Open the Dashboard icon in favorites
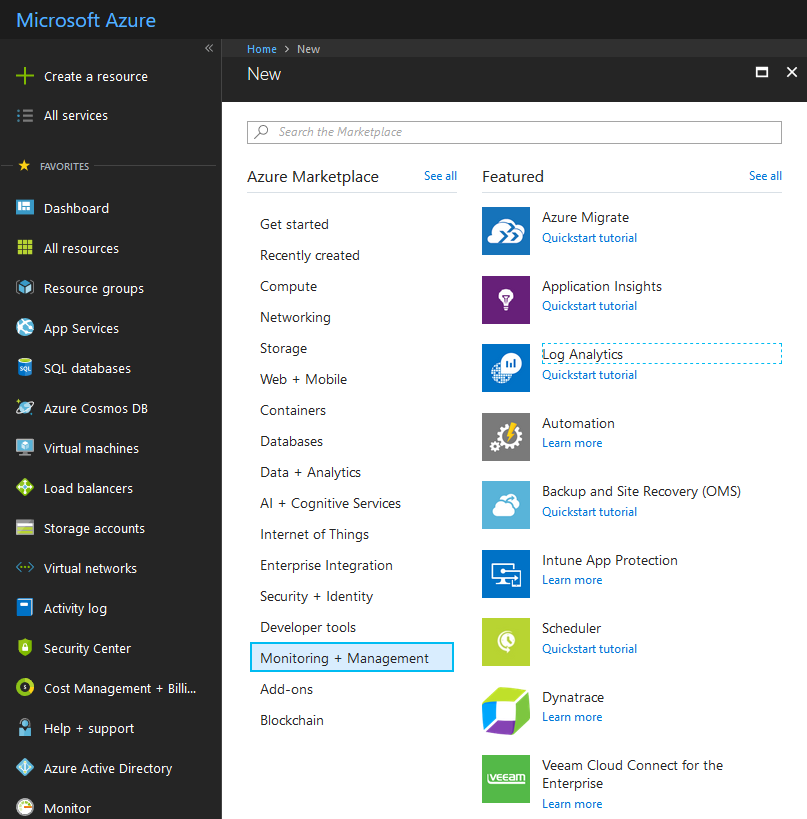The width and height of the screenshot is (807, 819). pos(25,207)
